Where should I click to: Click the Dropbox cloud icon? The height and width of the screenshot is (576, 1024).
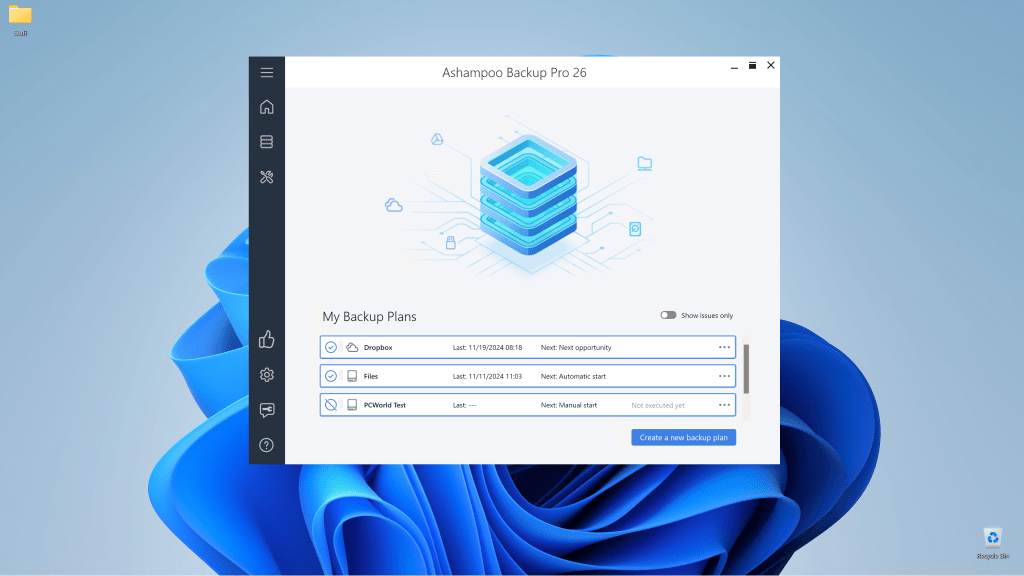(351, 347)
